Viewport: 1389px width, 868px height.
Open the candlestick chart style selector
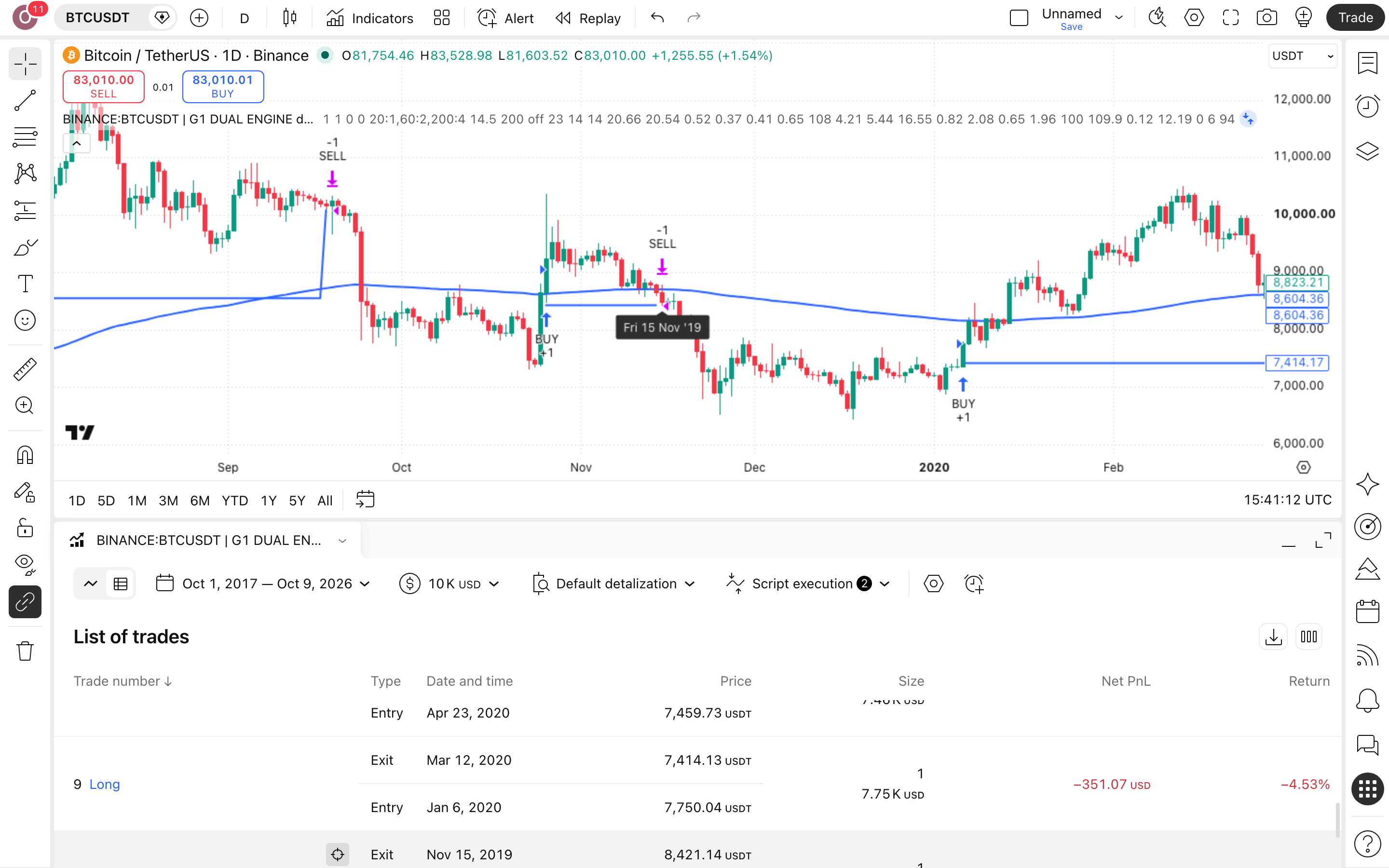pos(290,18)
